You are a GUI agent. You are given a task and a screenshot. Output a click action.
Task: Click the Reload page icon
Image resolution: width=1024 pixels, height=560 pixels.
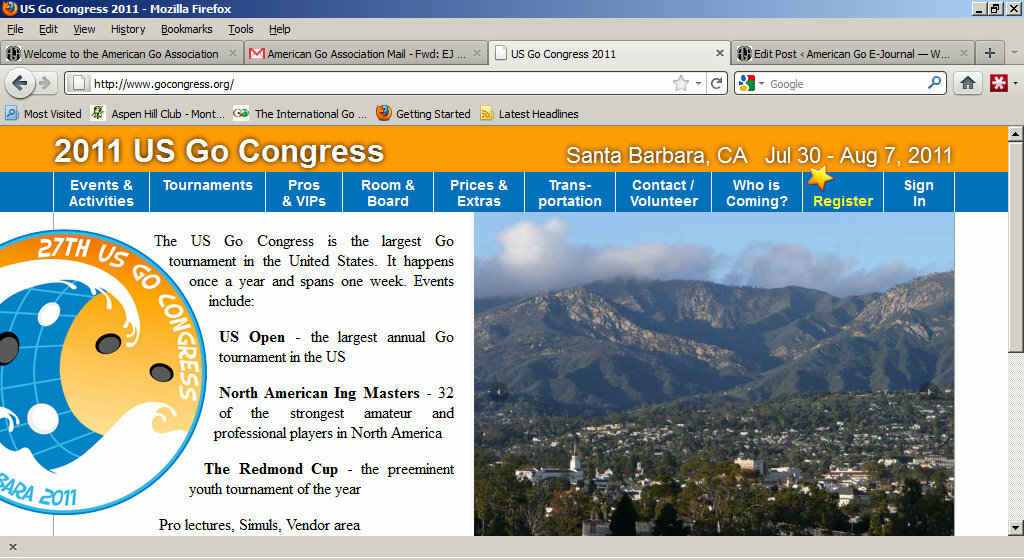716,84
